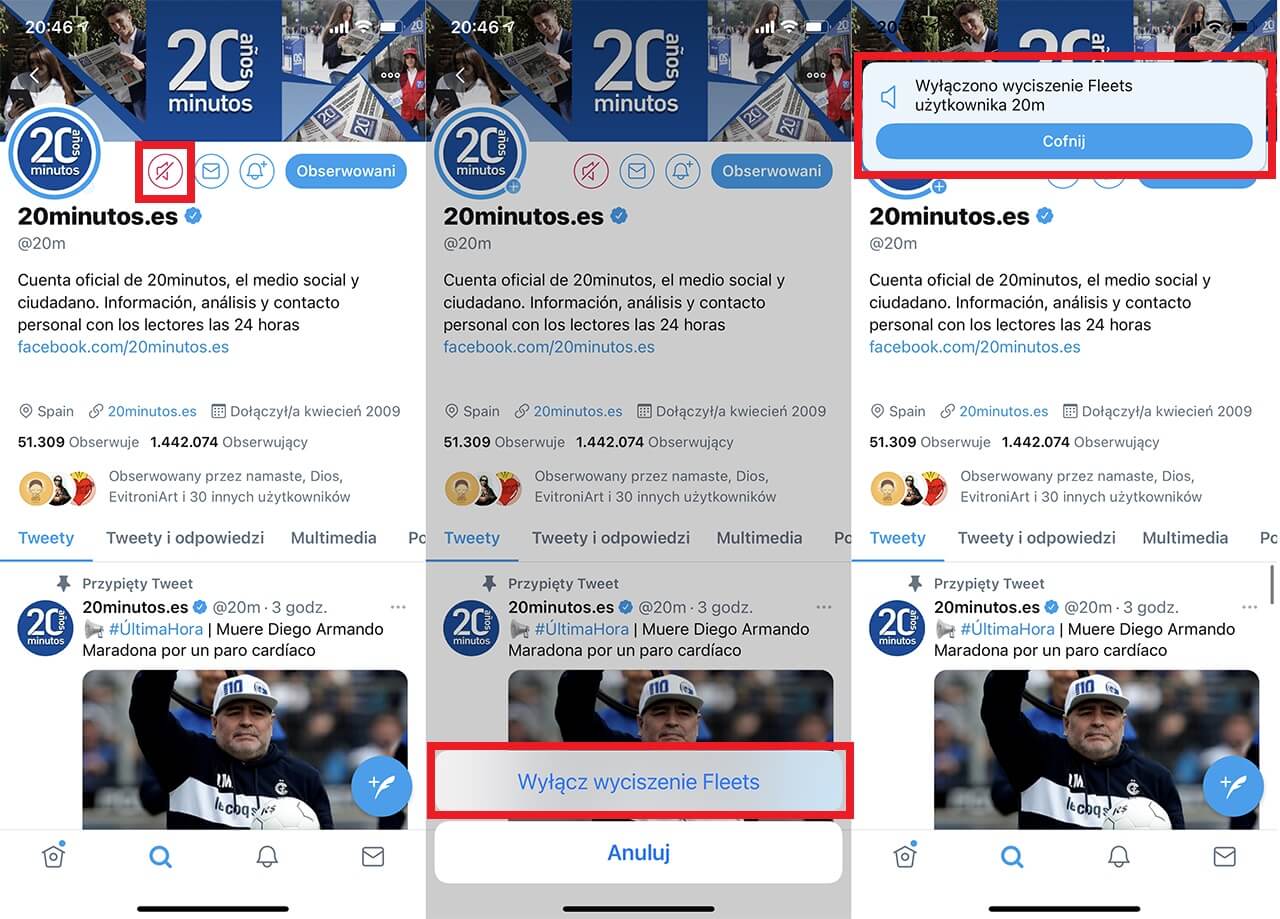This screenshot has height=919, width=1280.
Task: Expand pinned tweet options dots in right screen
Action: (1250, 607)
